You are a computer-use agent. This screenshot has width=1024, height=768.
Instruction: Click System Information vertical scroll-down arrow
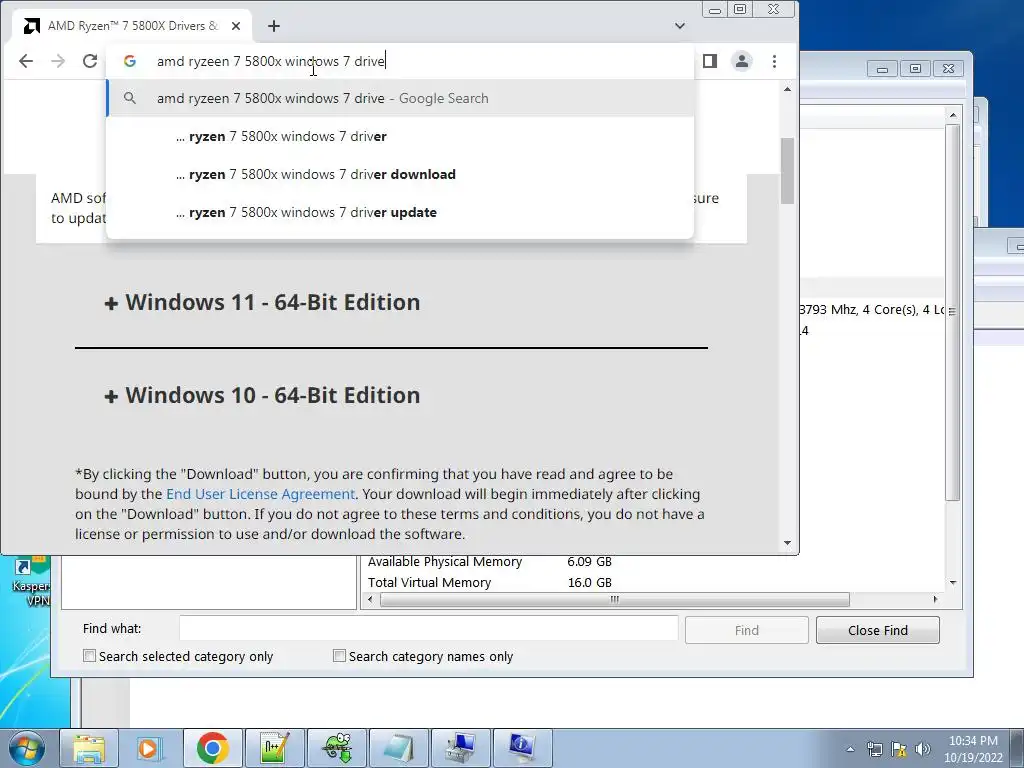953,583
